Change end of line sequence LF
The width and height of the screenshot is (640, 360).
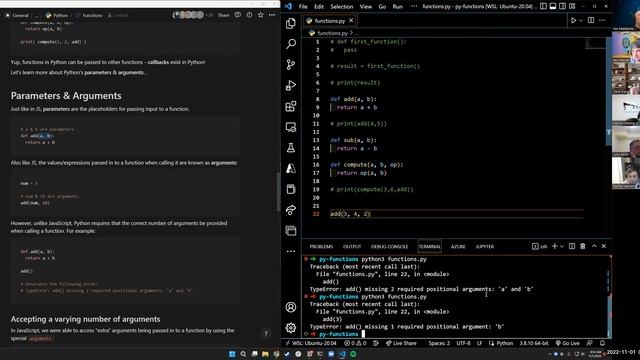(480, 343)
